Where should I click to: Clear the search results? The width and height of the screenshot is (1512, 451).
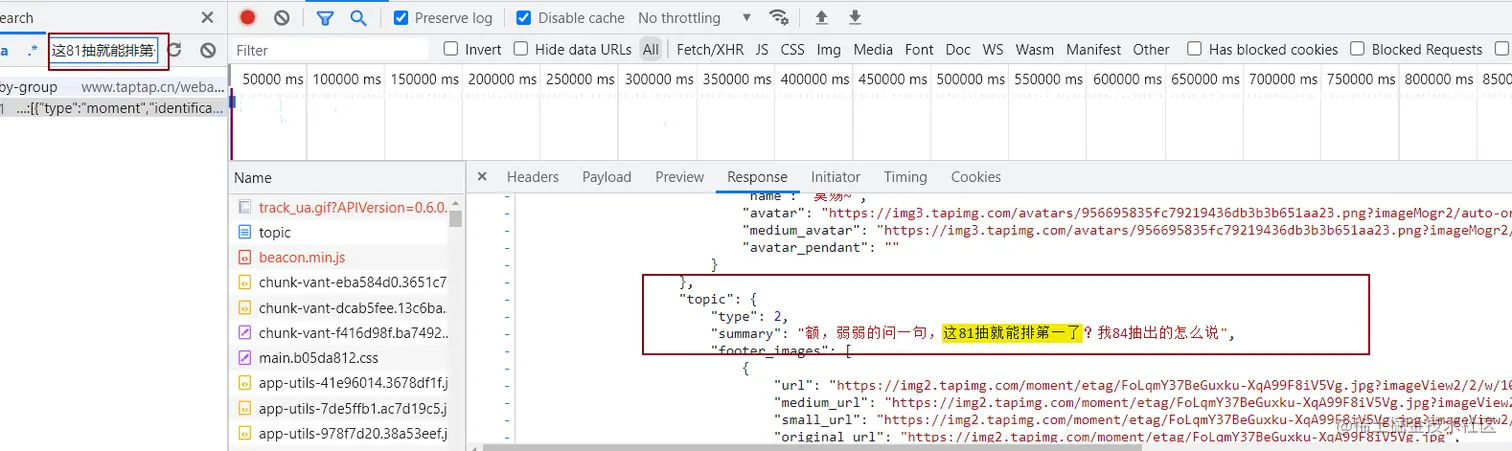pyautogui.click(x=208, y=50)
